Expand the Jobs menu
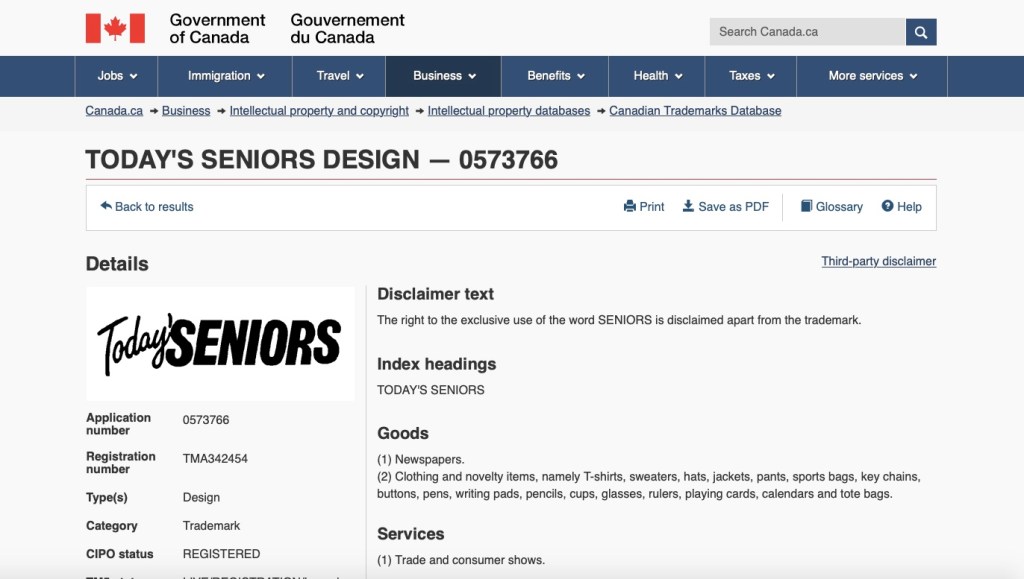1024x579 pixels. pos(118,76)
